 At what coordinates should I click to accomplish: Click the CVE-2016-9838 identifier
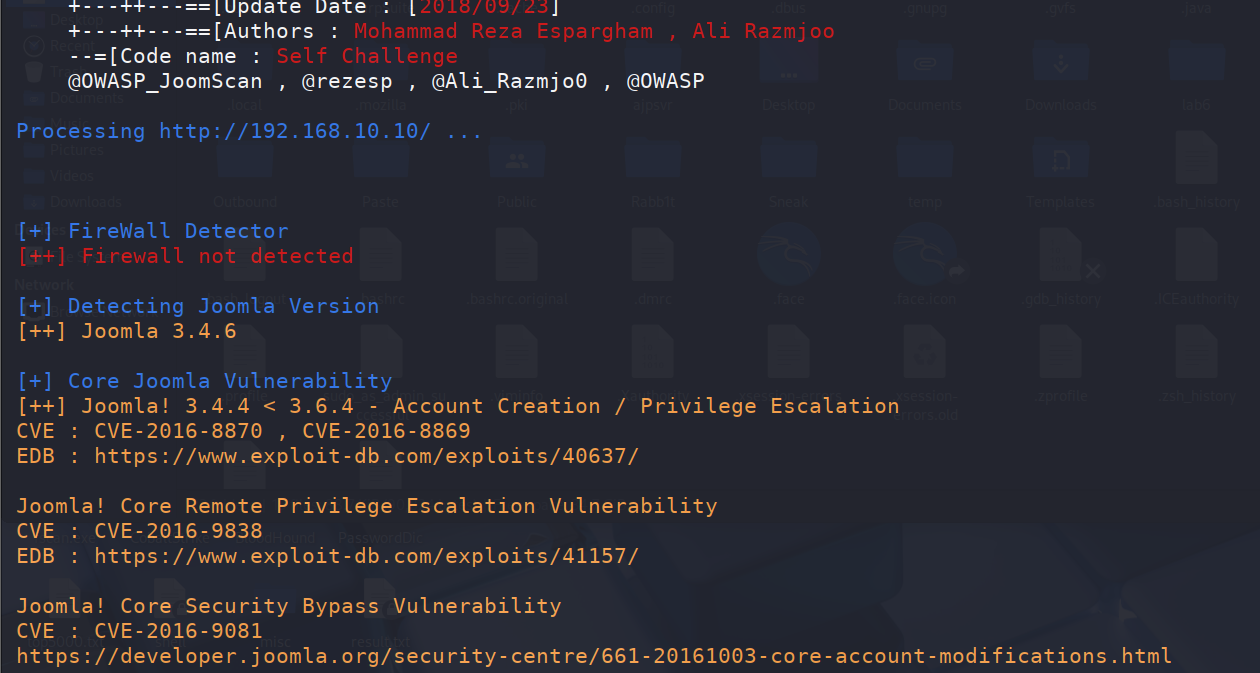[x=178, y=531]
